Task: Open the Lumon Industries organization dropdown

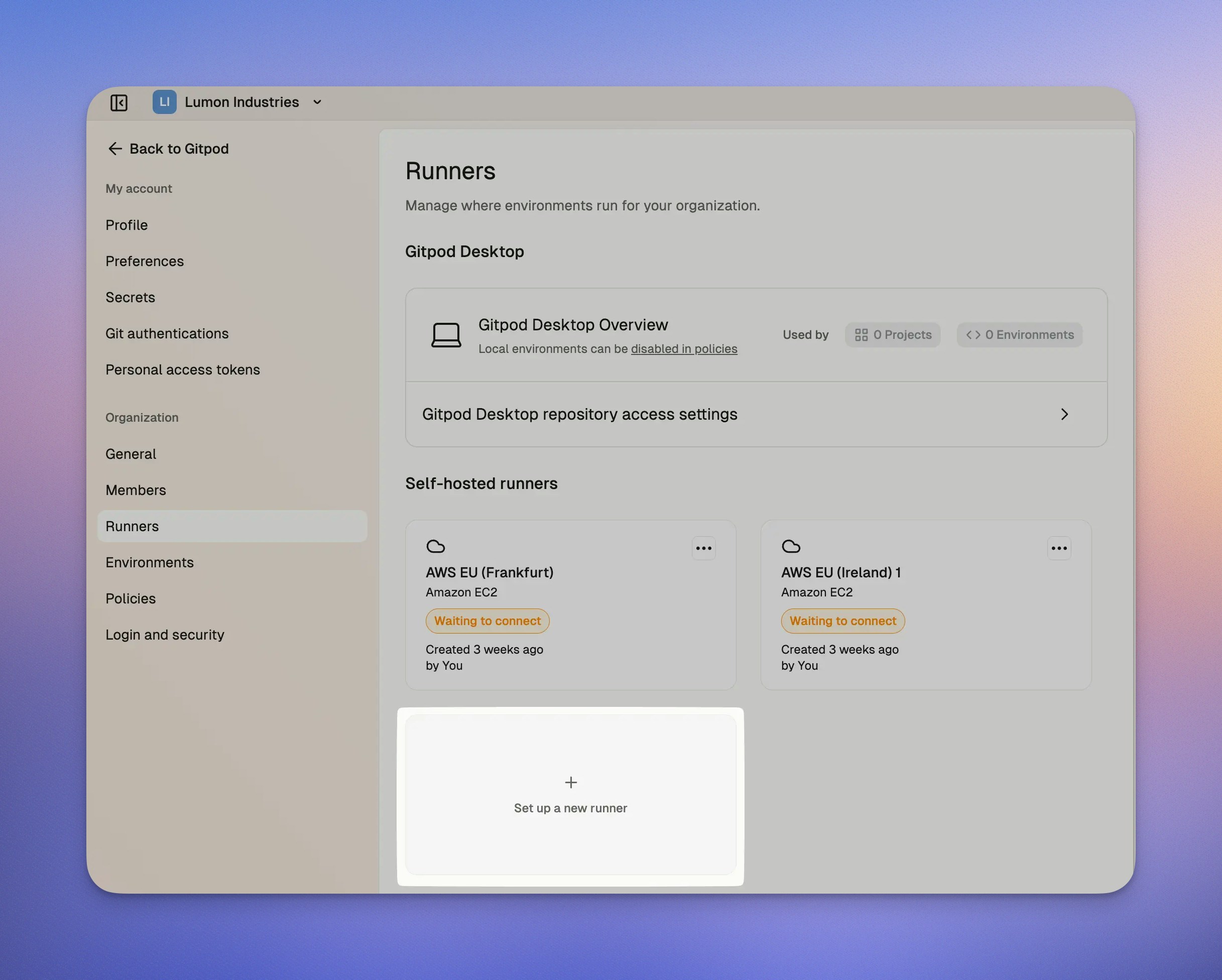Action: coord(317,102)
